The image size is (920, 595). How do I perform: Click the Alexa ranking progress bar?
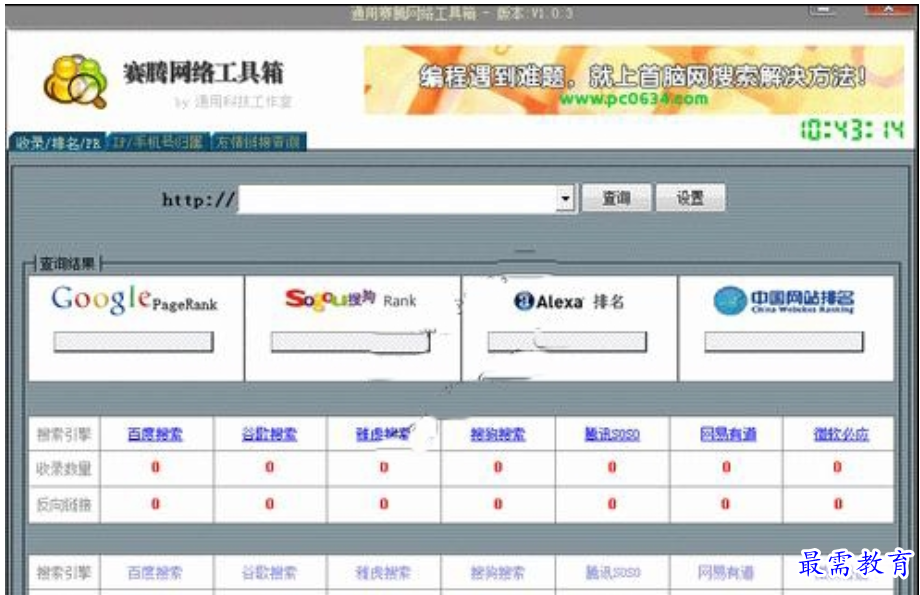[x=567, y=342]
